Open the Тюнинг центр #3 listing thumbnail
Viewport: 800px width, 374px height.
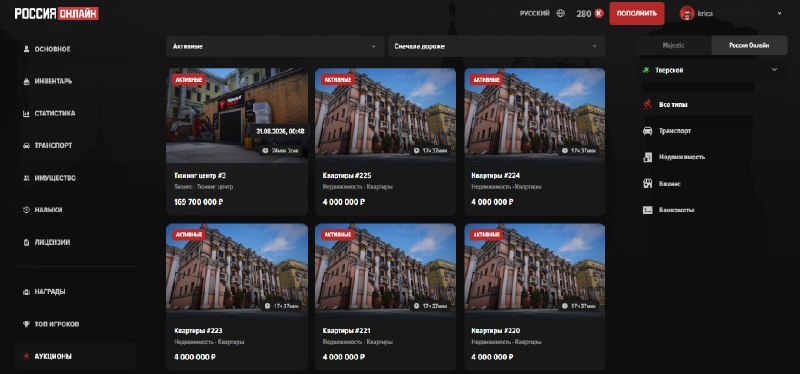click(237, 115)
